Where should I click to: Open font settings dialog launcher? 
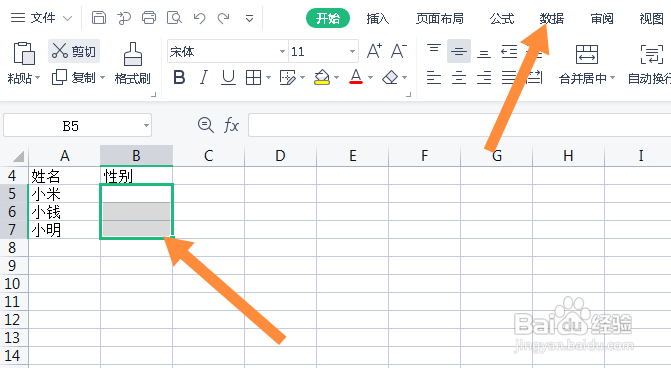click(409, 95)
